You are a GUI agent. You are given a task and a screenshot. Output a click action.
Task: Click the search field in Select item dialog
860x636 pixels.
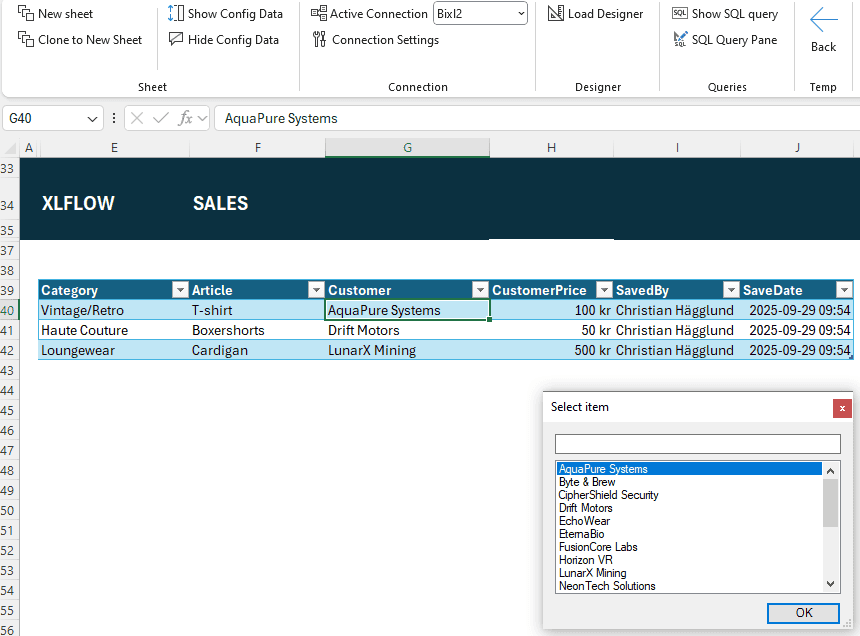(x=697, y=444)
